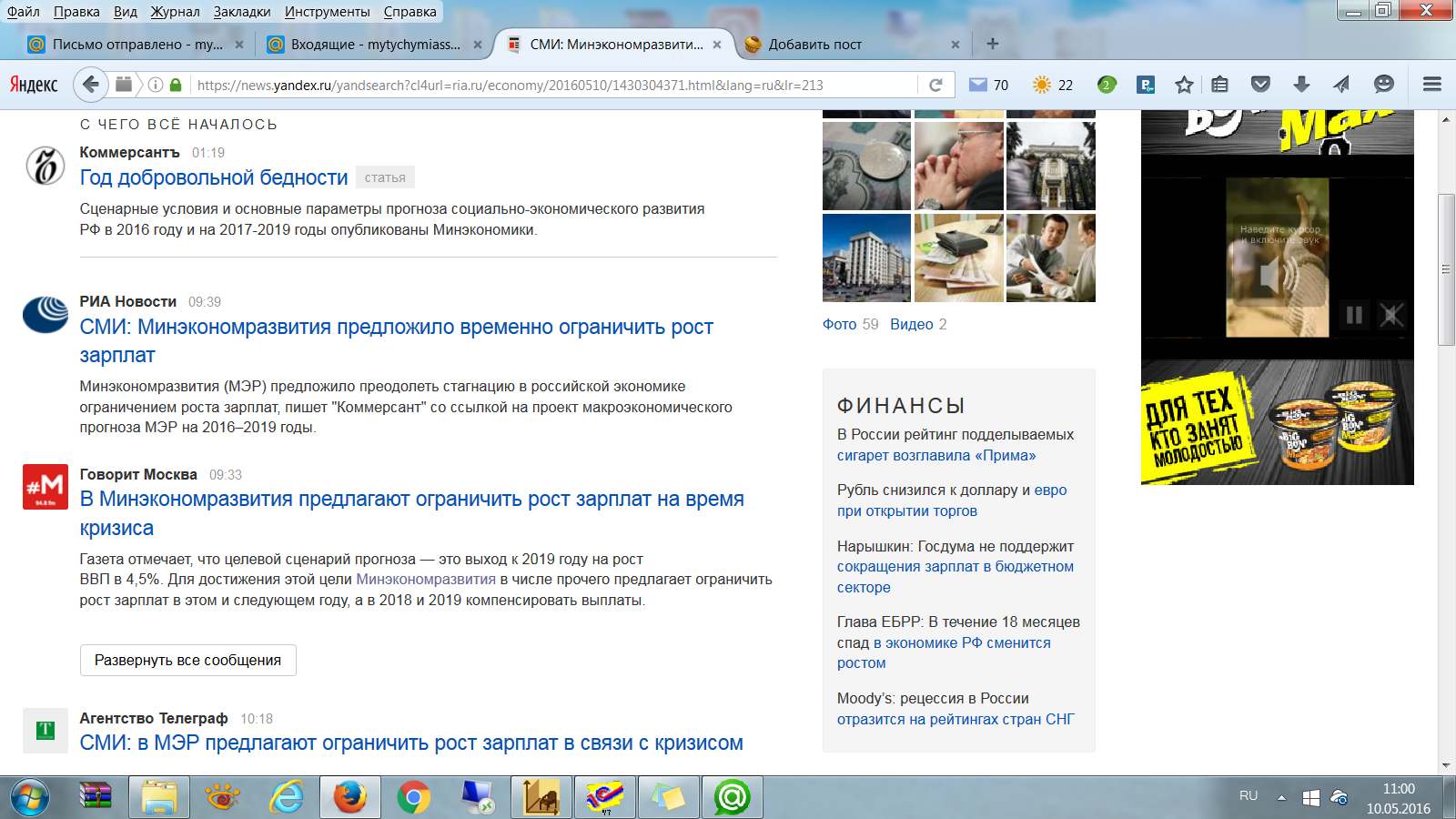This screenshot has height=819, width=1456.
Task: Click the Агентство Телеграф logo
Action: [x=45, y=731]
